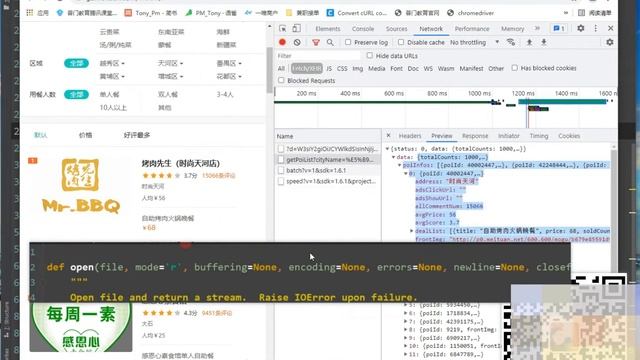Toggle the network filter funnel icon
The width and height of the screenshot is (640, 360).
pyautogui.click(x=316, y=42)
